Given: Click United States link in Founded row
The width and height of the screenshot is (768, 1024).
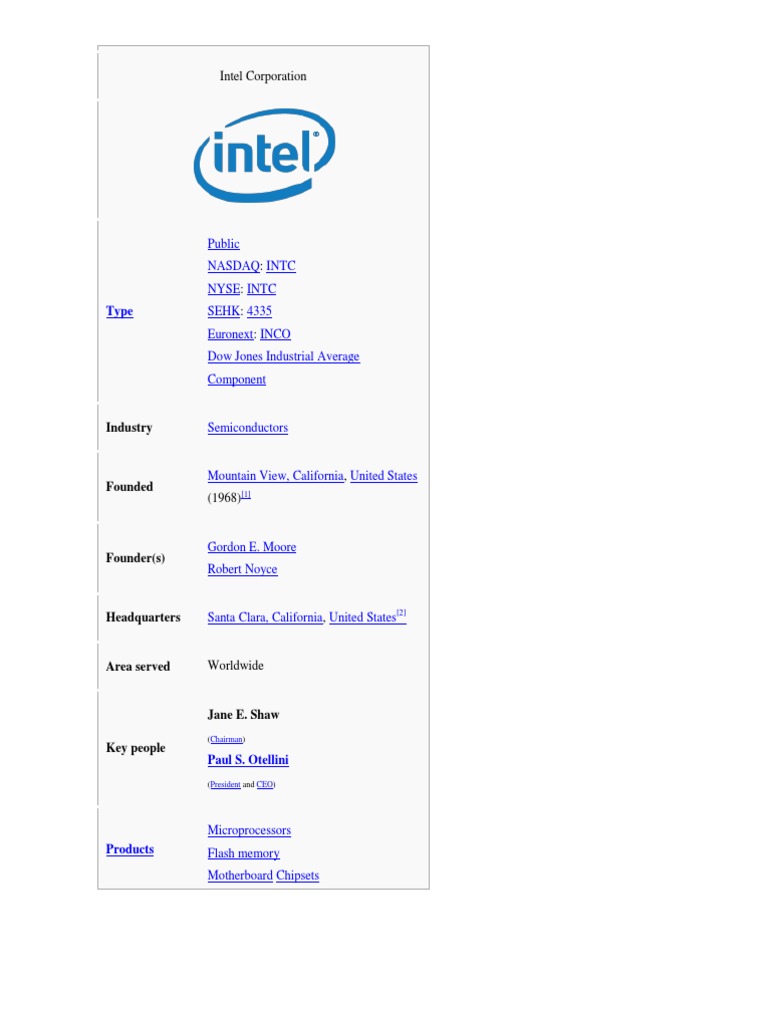Looking at the screenshot, I should click(x=383, y=475).
